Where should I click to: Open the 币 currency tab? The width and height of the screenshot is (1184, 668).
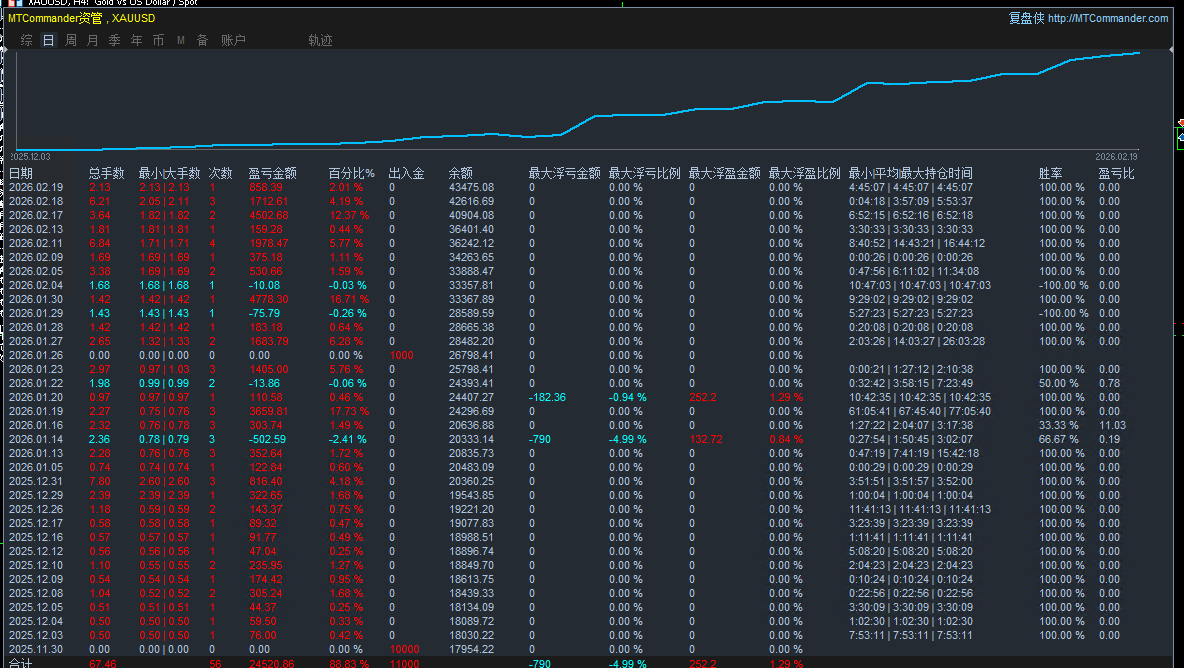159,40
